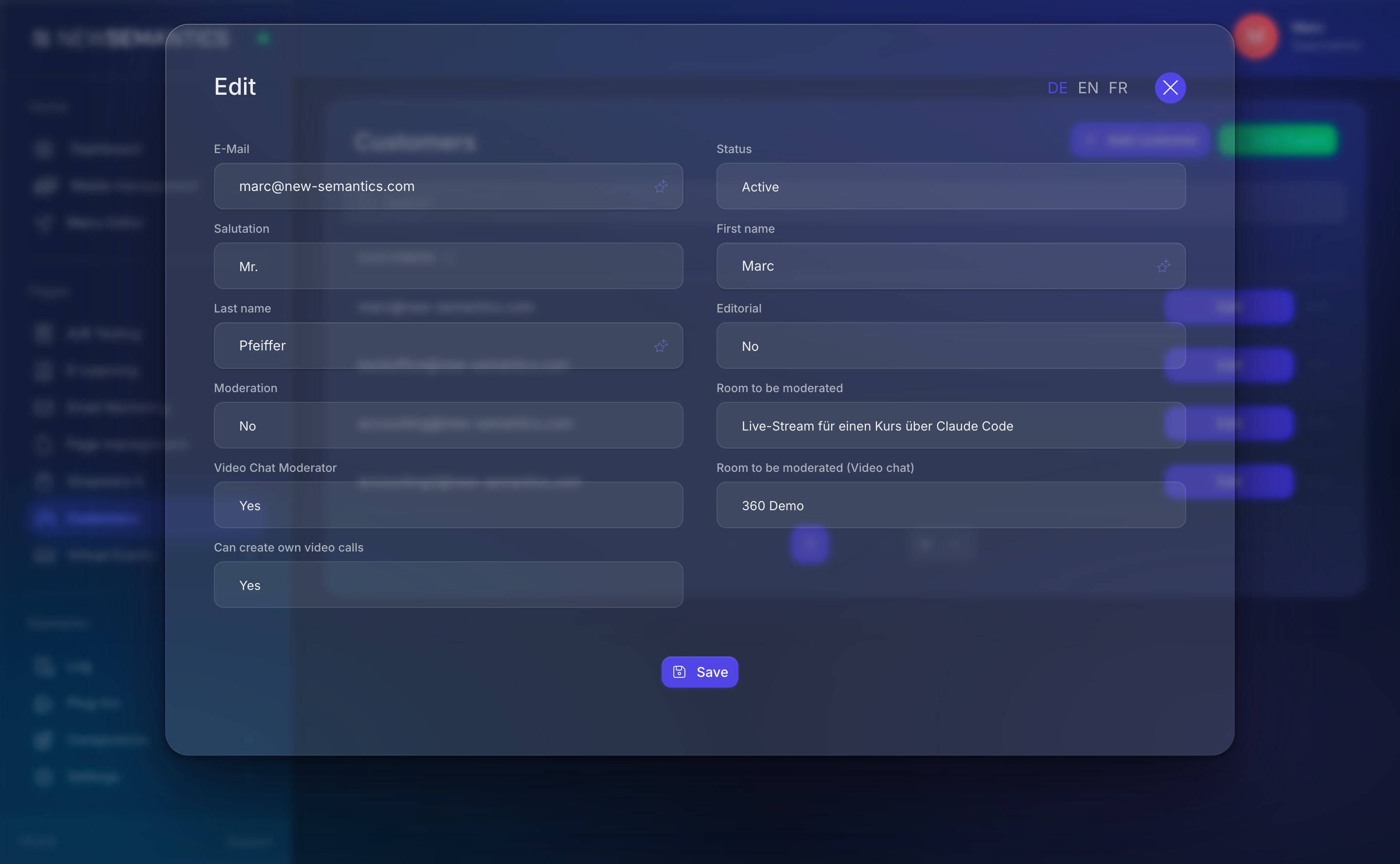Image resolution: width=1400 pixels, height=864 pixels.
Task: Click the Save button
Action: pos(700,672)
